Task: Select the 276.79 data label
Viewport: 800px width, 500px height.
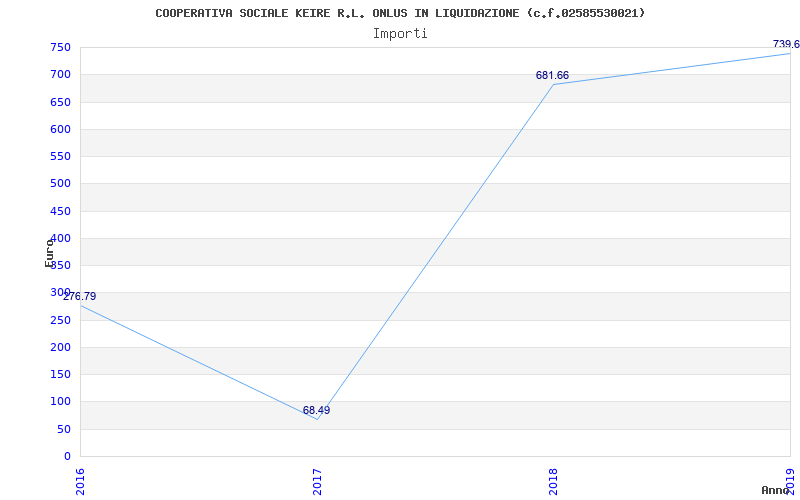Action: (x=80, y=296)
